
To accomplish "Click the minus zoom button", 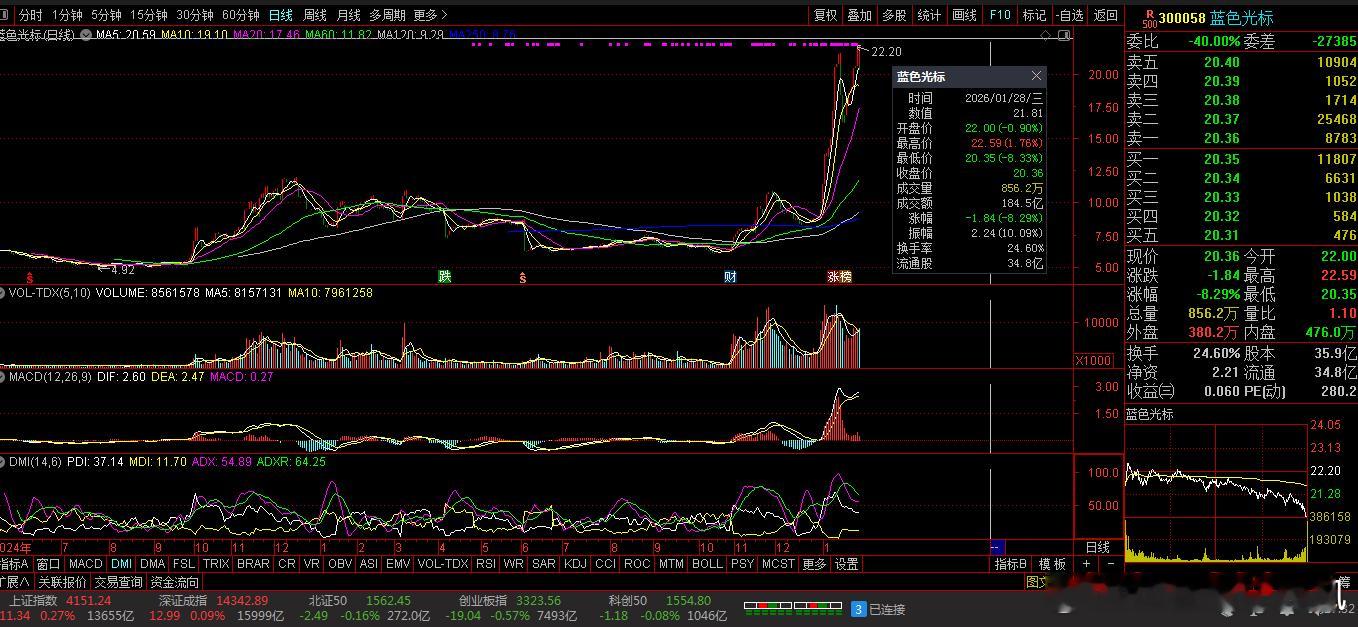I will [x=1110, y=564].
